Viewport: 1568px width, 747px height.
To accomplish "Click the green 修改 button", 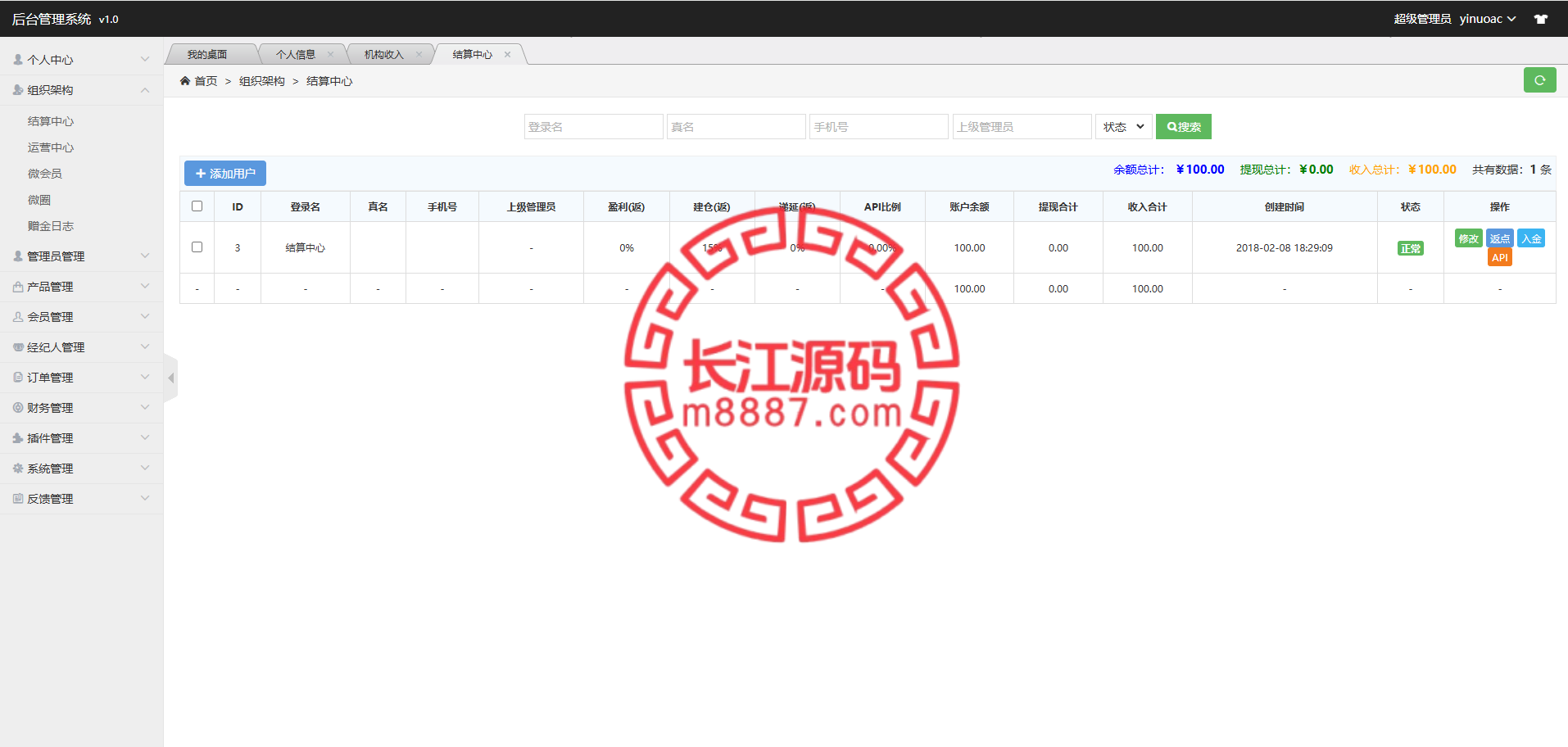I will coord(1468,238).
